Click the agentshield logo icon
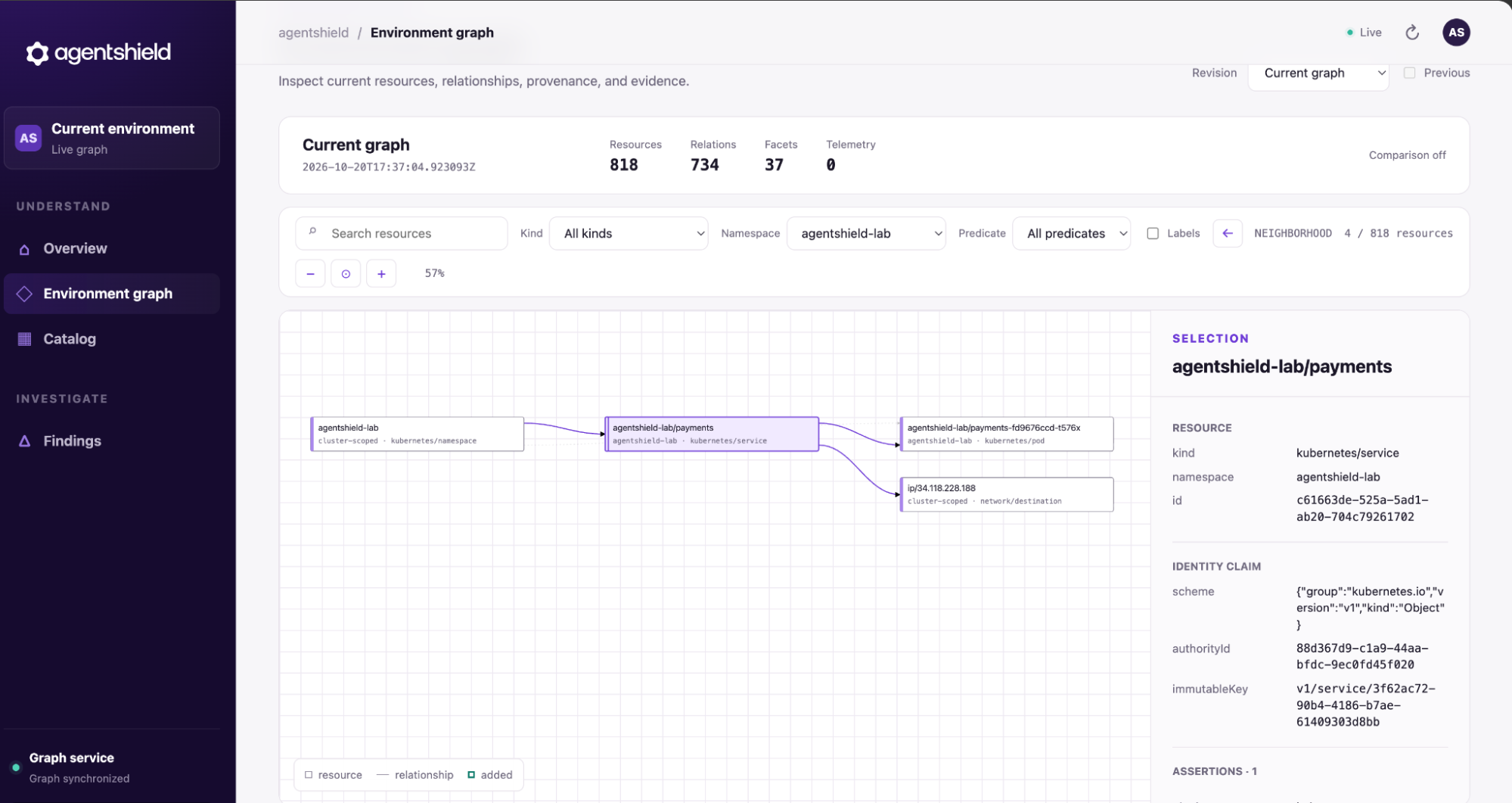 click(37, 53)
